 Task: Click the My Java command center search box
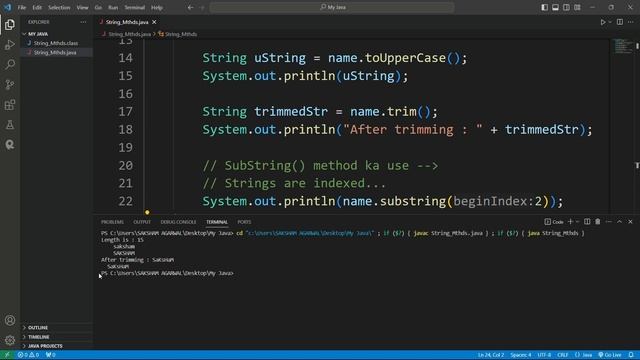[332, 7]
